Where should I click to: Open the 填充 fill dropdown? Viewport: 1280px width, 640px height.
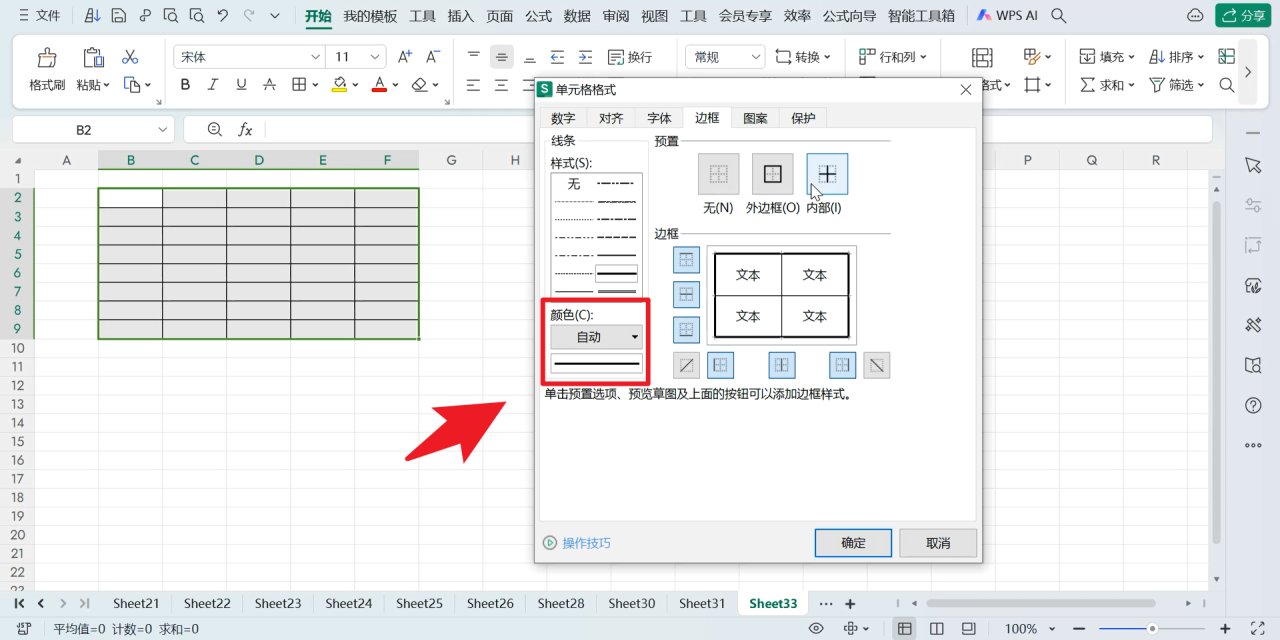point(1108,57)
